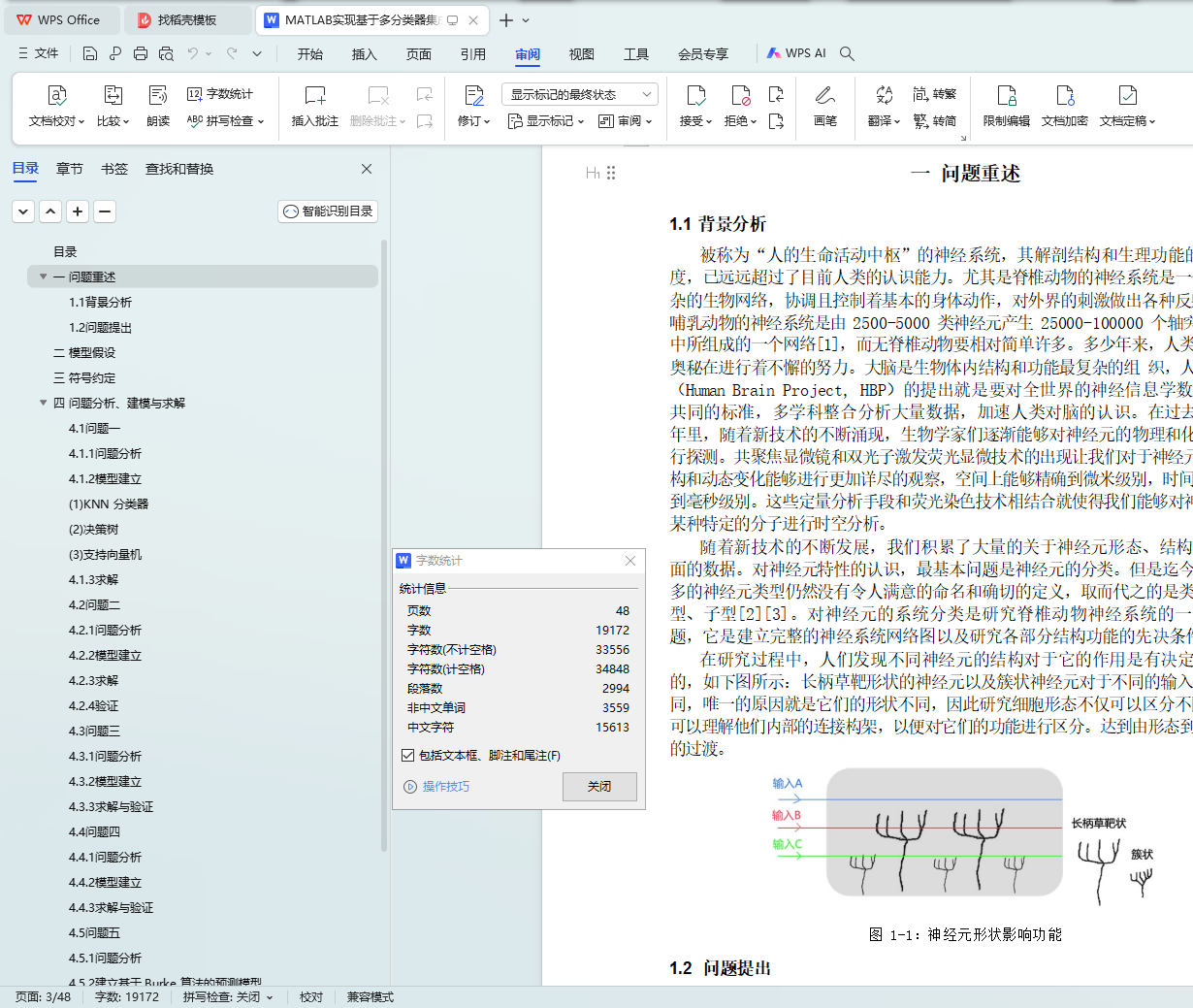
Task: Click the down chevron in outline toolbar
Action: point(23,211)
